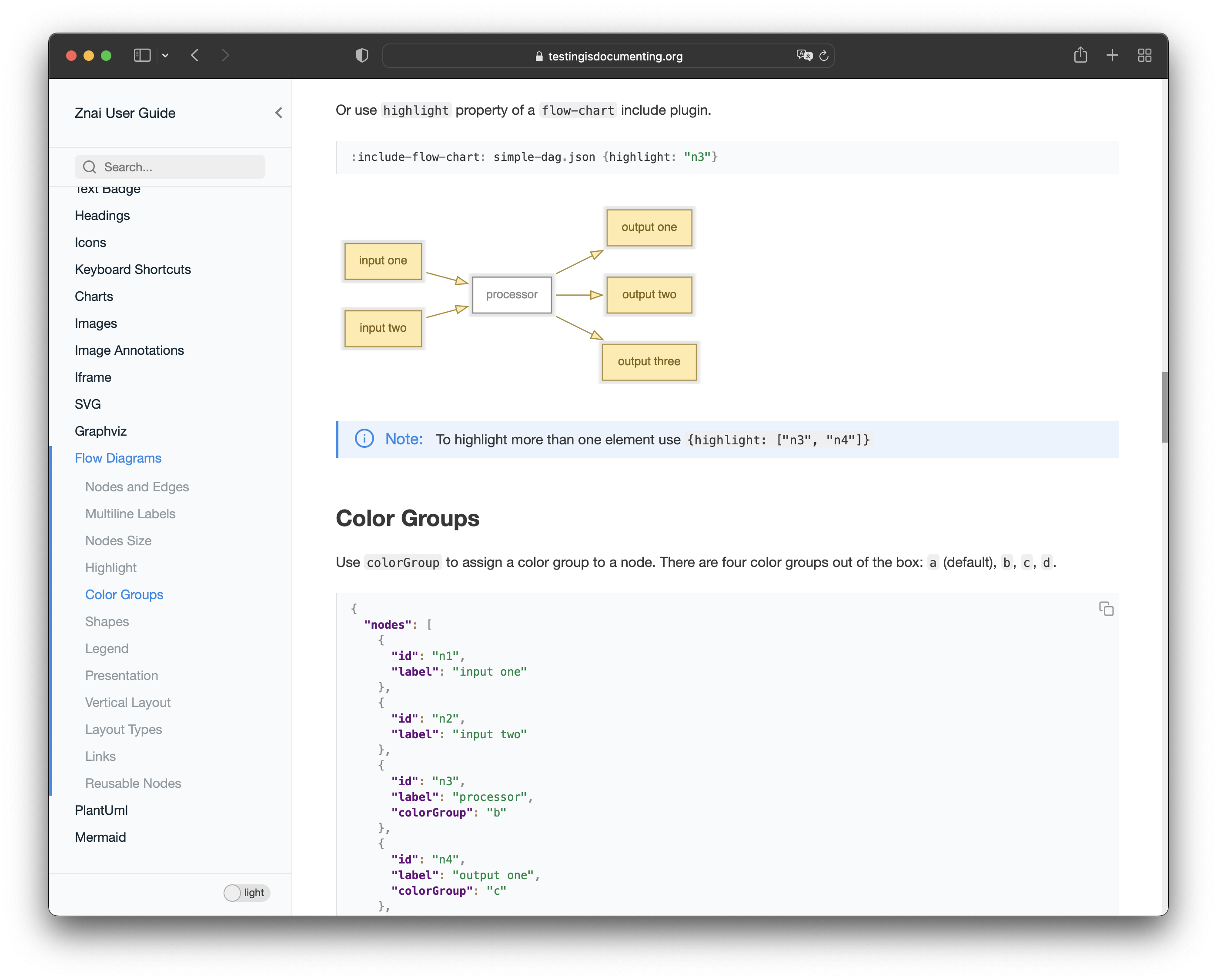Open the Charts documentation page
This screenshot has width=1217, height=980.
click(x=94, y=297)
